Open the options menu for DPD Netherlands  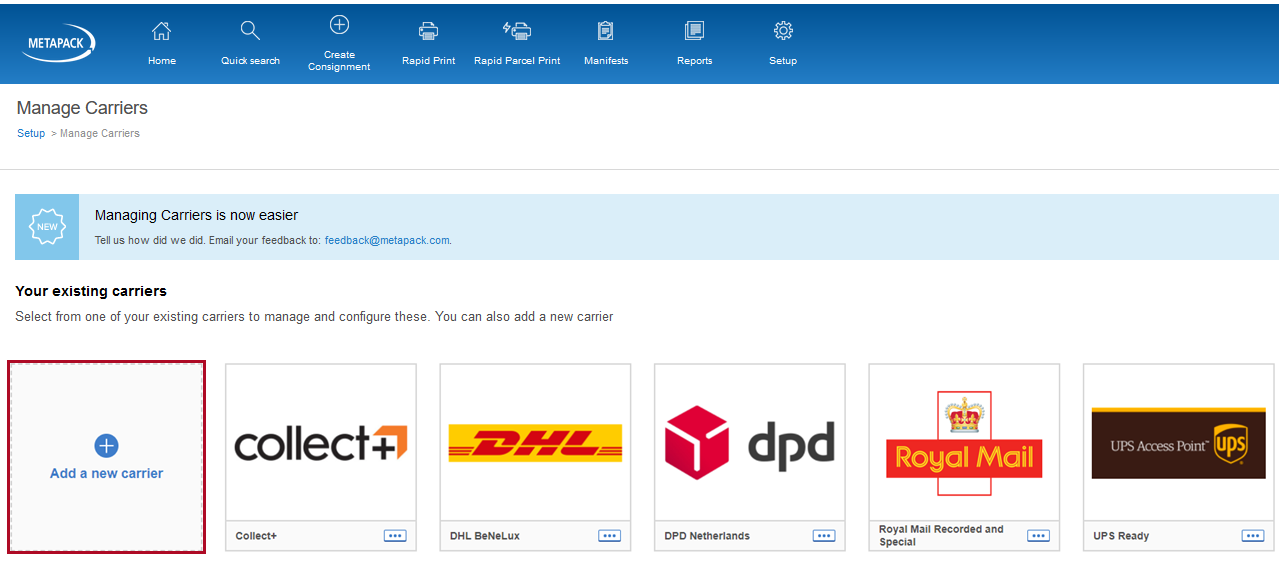coord(824,536)
